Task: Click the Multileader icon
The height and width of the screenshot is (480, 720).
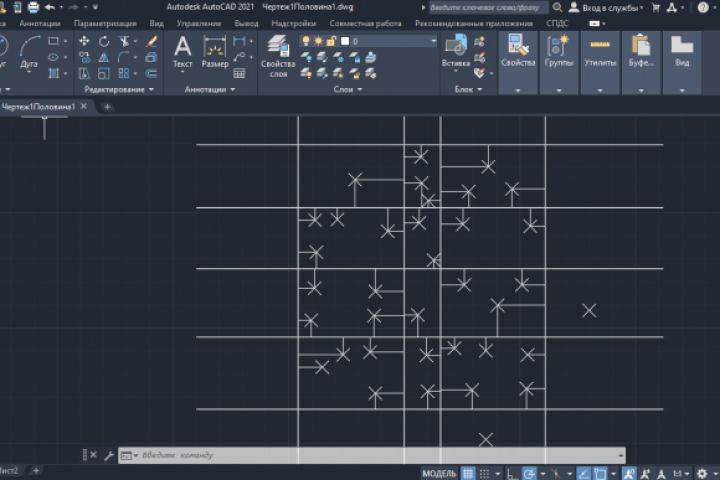Action: (x=239, y=57)
